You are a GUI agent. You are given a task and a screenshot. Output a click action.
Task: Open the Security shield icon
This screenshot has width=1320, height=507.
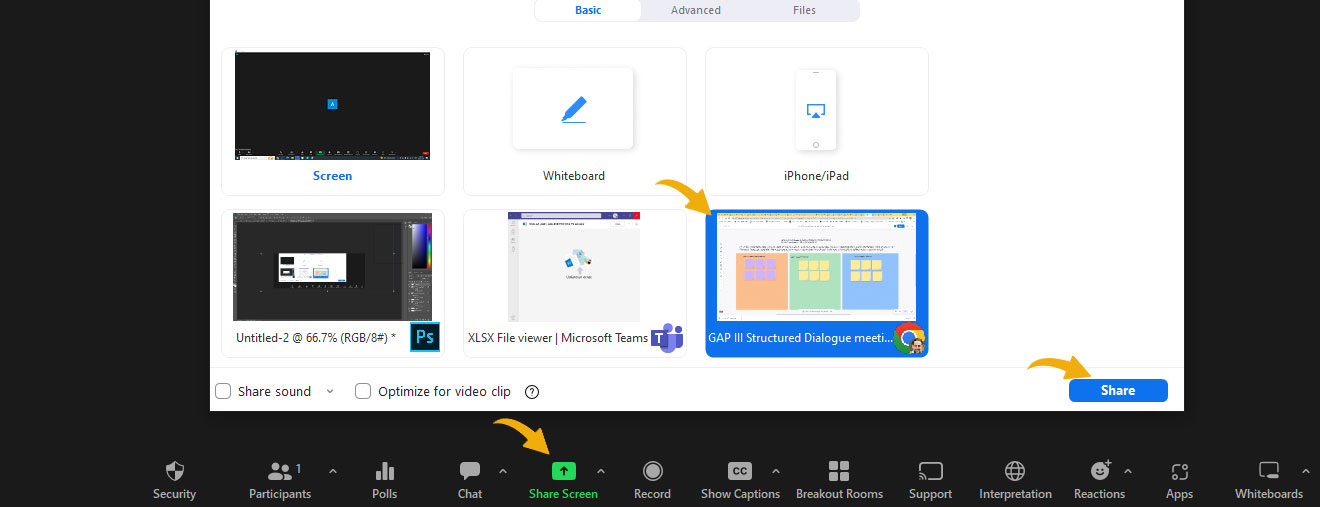point(175,472)
